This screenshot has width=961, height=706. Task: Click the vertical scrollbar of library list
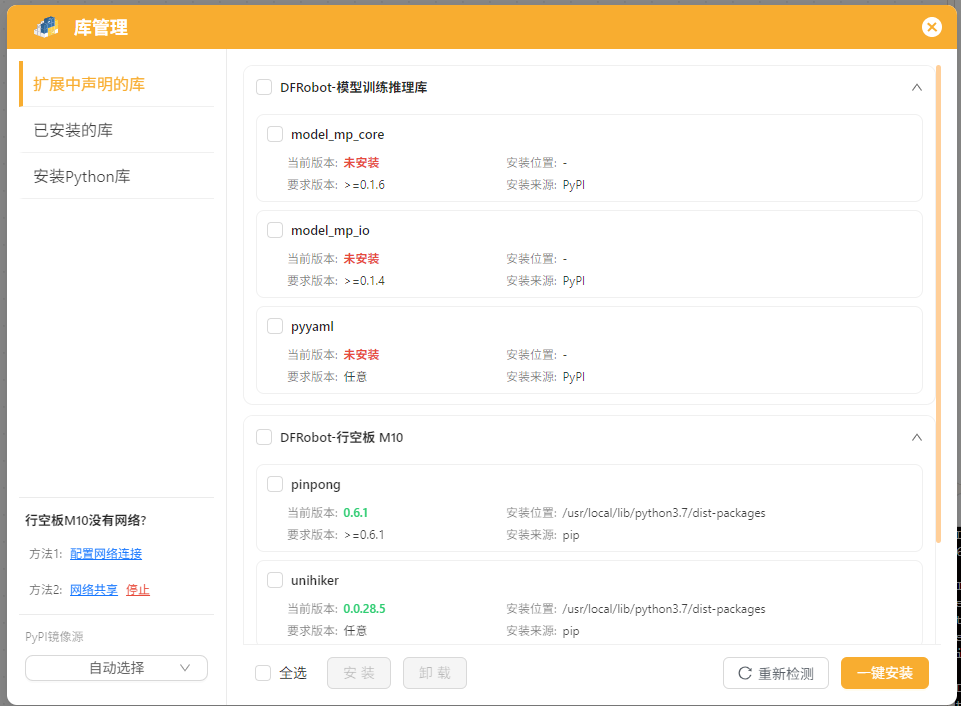click(x=938, y=303)
